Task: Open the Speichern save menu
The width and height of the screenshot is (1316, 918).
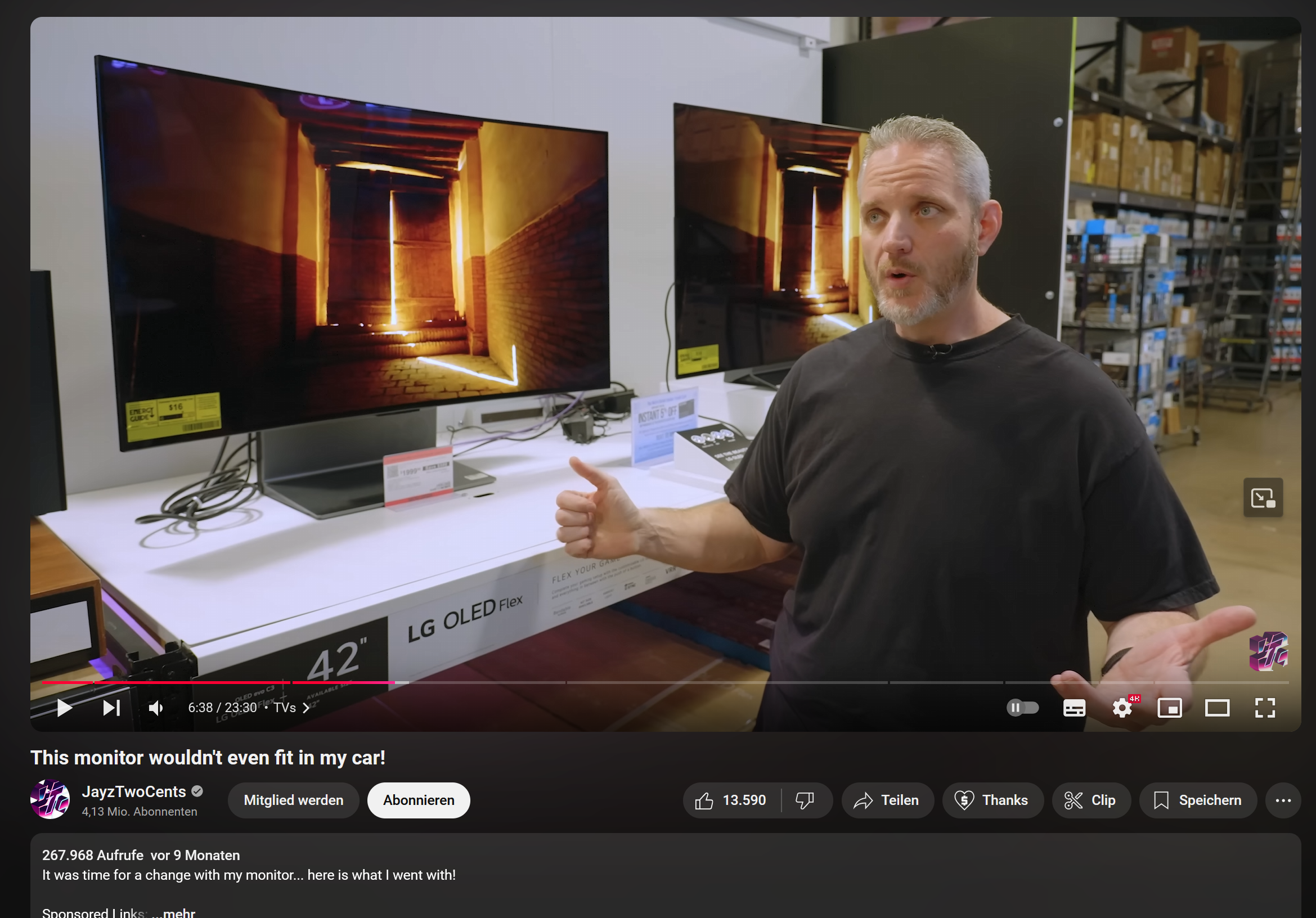Action: coord(1197,800)
